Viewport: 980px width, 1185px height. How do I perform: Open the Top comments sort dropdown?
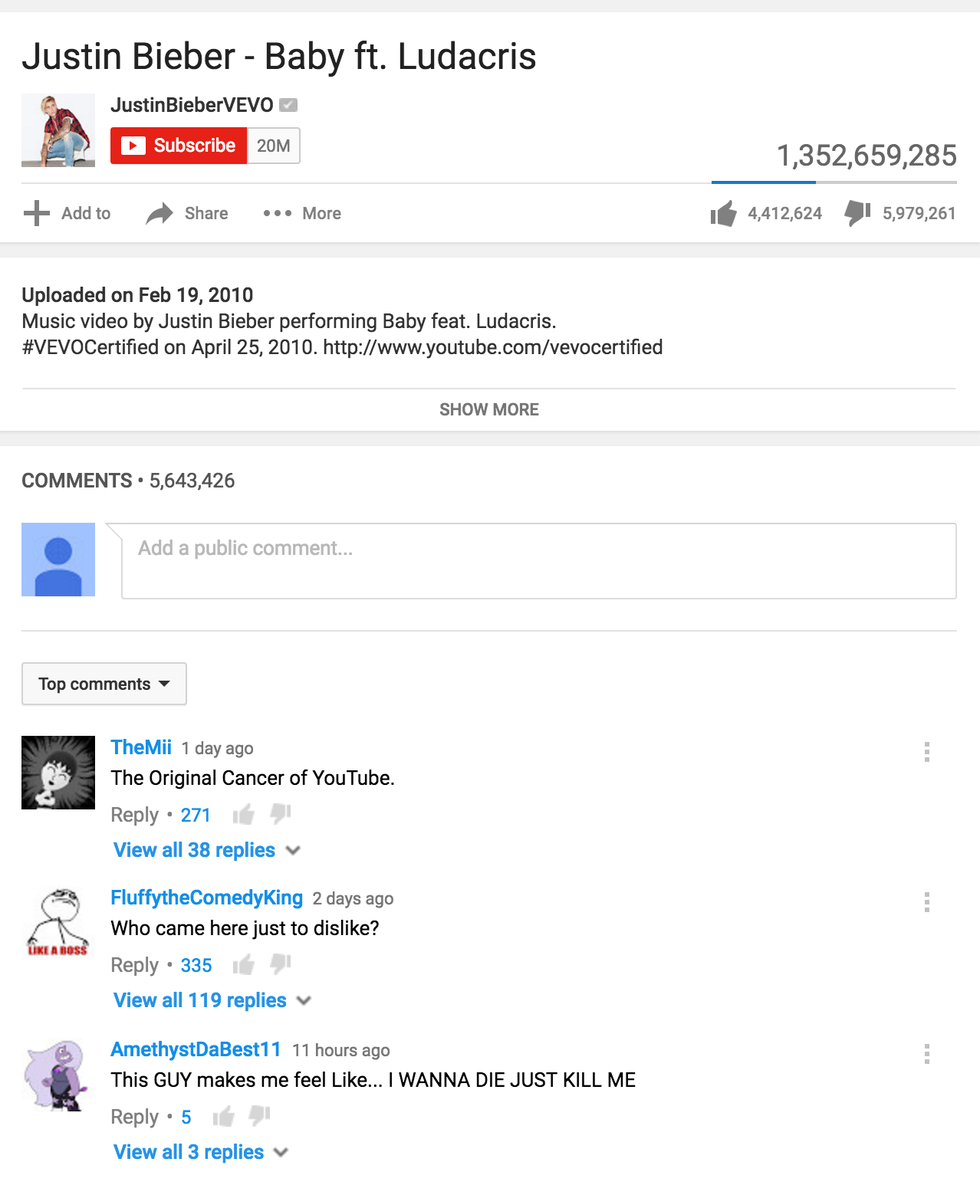104,684
